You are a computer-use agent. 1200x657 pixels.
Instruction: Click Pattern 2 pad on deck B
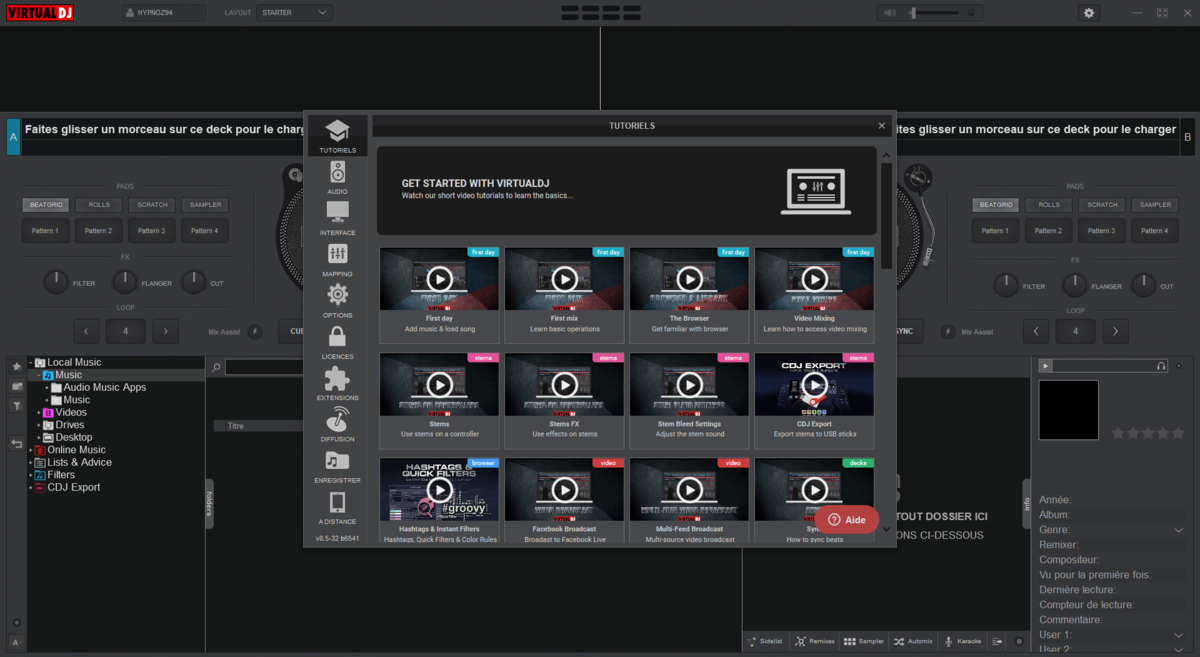point(1049,231)
